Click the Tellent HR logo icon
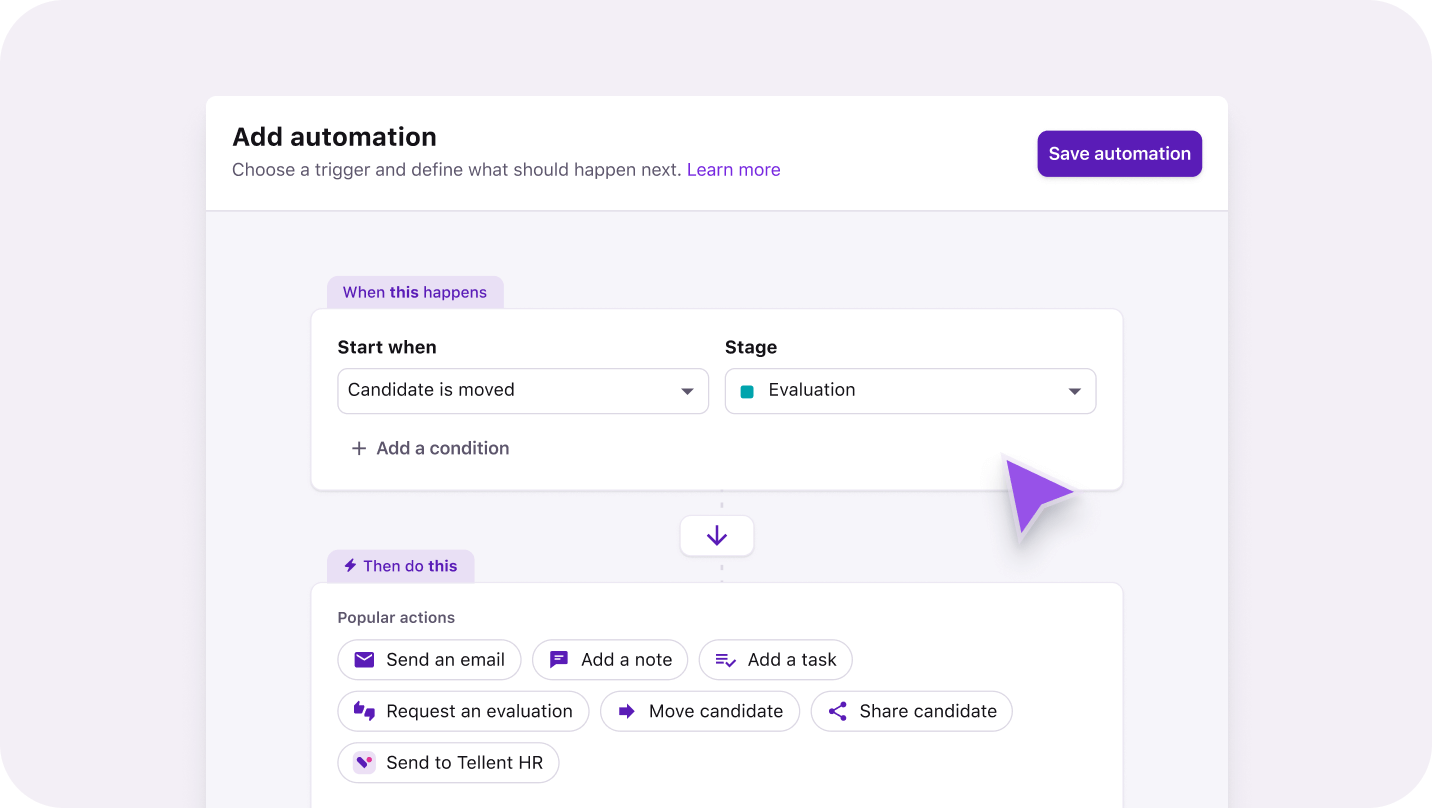The image size is (1432, 808). (364, 762)
